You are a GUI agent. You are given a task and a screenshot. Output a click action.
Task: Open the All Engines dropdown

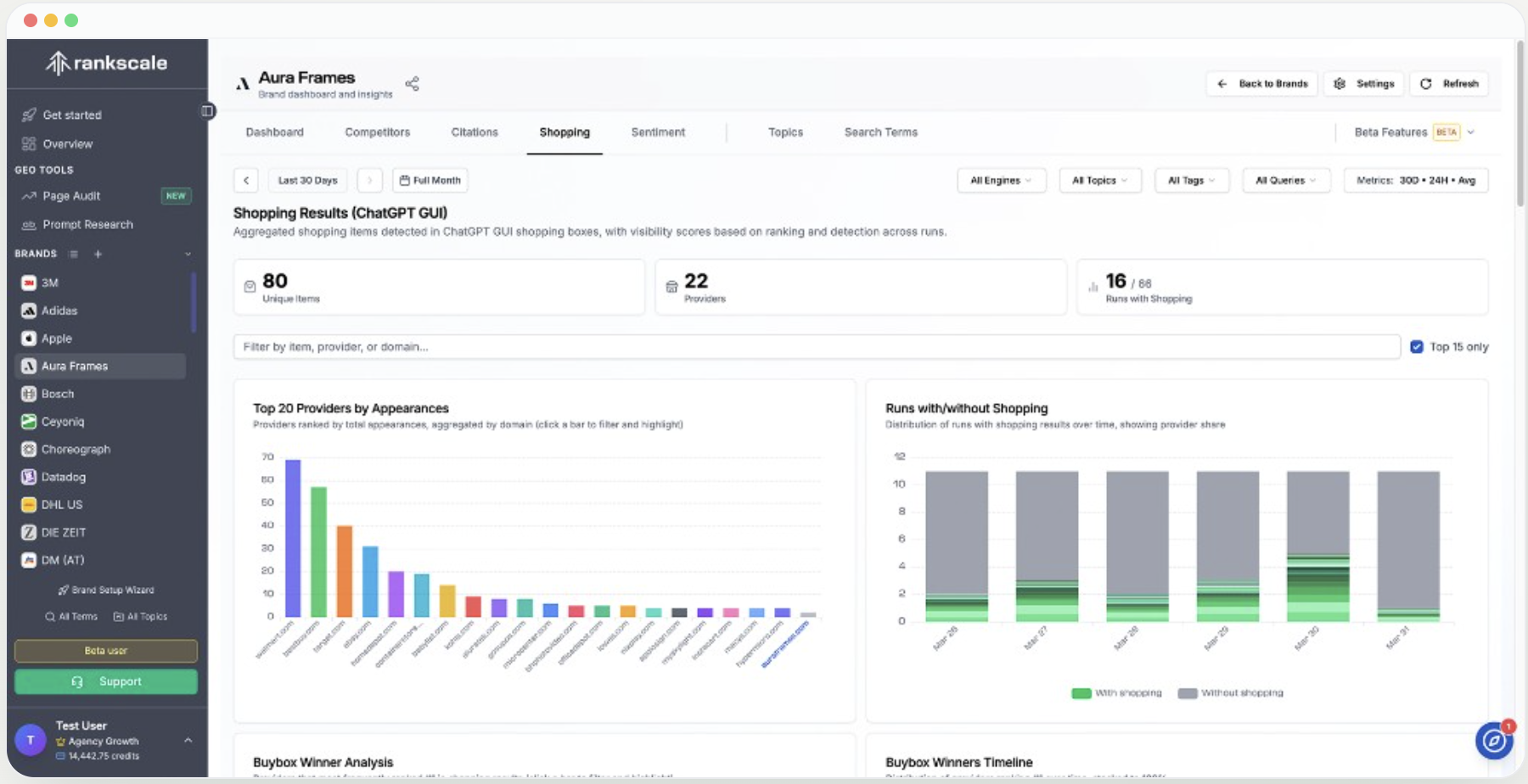pyautogui.click(x=1002, y=181)
